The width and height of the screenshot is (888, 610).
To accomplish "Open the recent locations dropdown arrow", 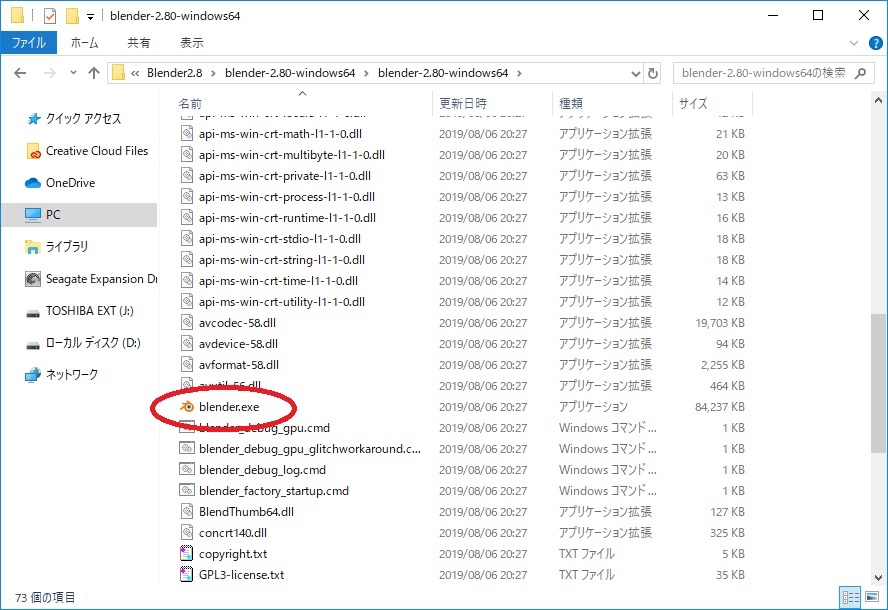I will click(x=73, y=73).
